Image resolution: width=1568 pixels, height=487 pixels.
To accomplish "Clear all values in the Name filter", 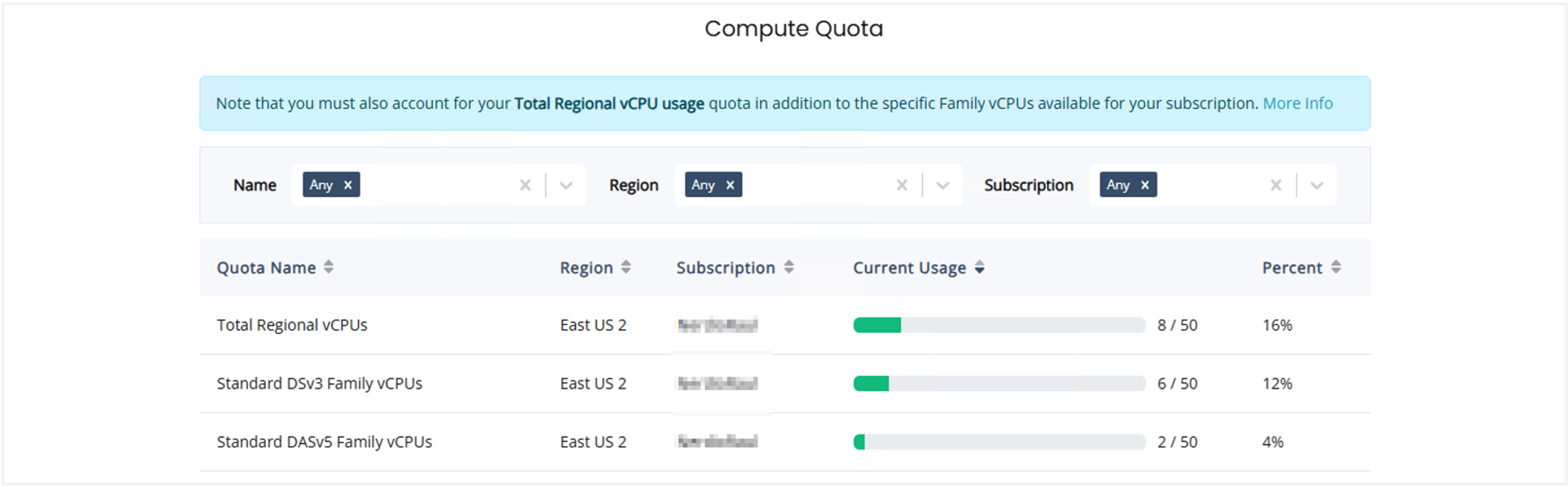I will [525, 185].
